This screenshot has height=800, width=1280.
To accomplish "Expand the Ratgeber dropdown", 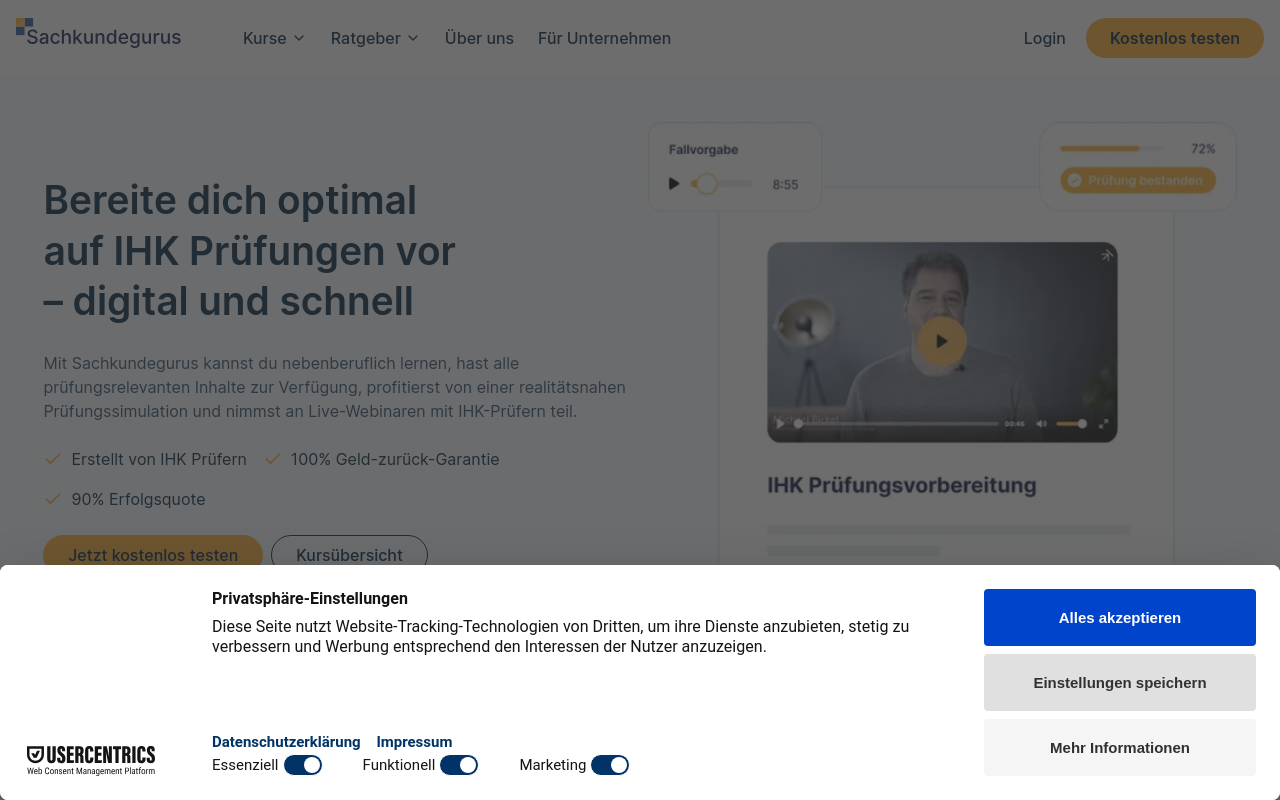I will [374, 38].
